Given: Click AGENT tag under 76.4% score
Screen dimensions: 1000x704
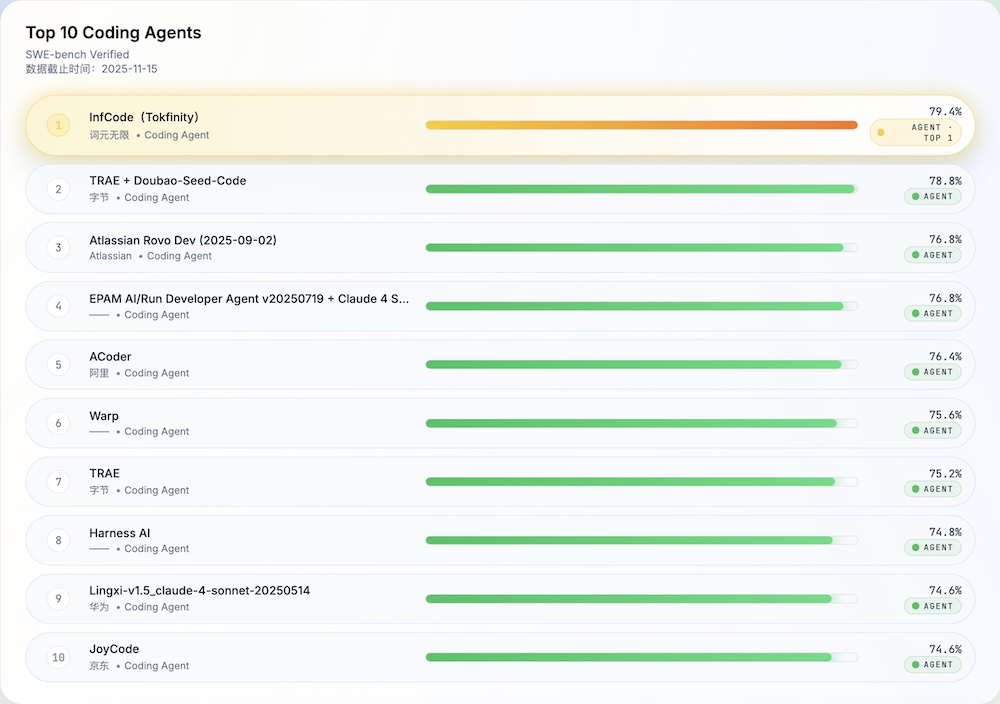Looking at the screenshot, I should (x=932, y=372).
